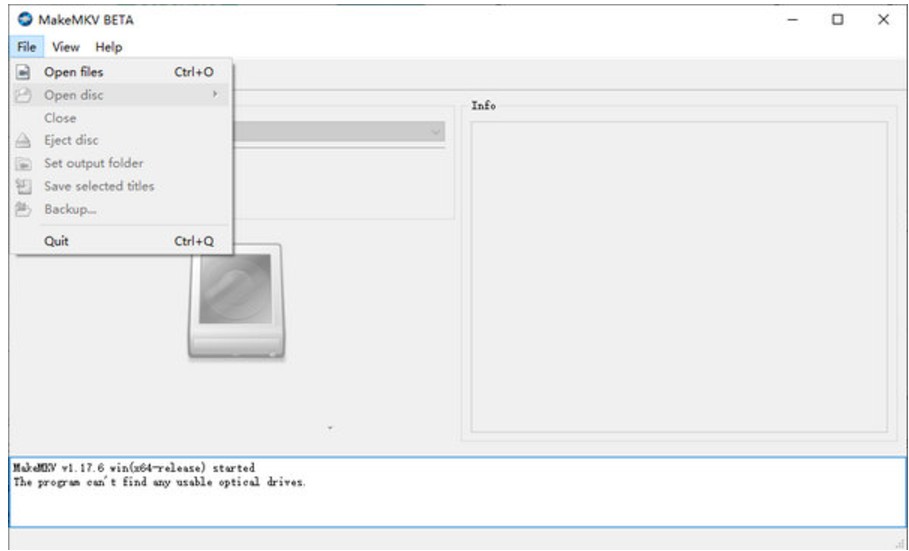909x551 pixels.
Task: Choose Eject disc menu entry
Action: click(122, 140)
